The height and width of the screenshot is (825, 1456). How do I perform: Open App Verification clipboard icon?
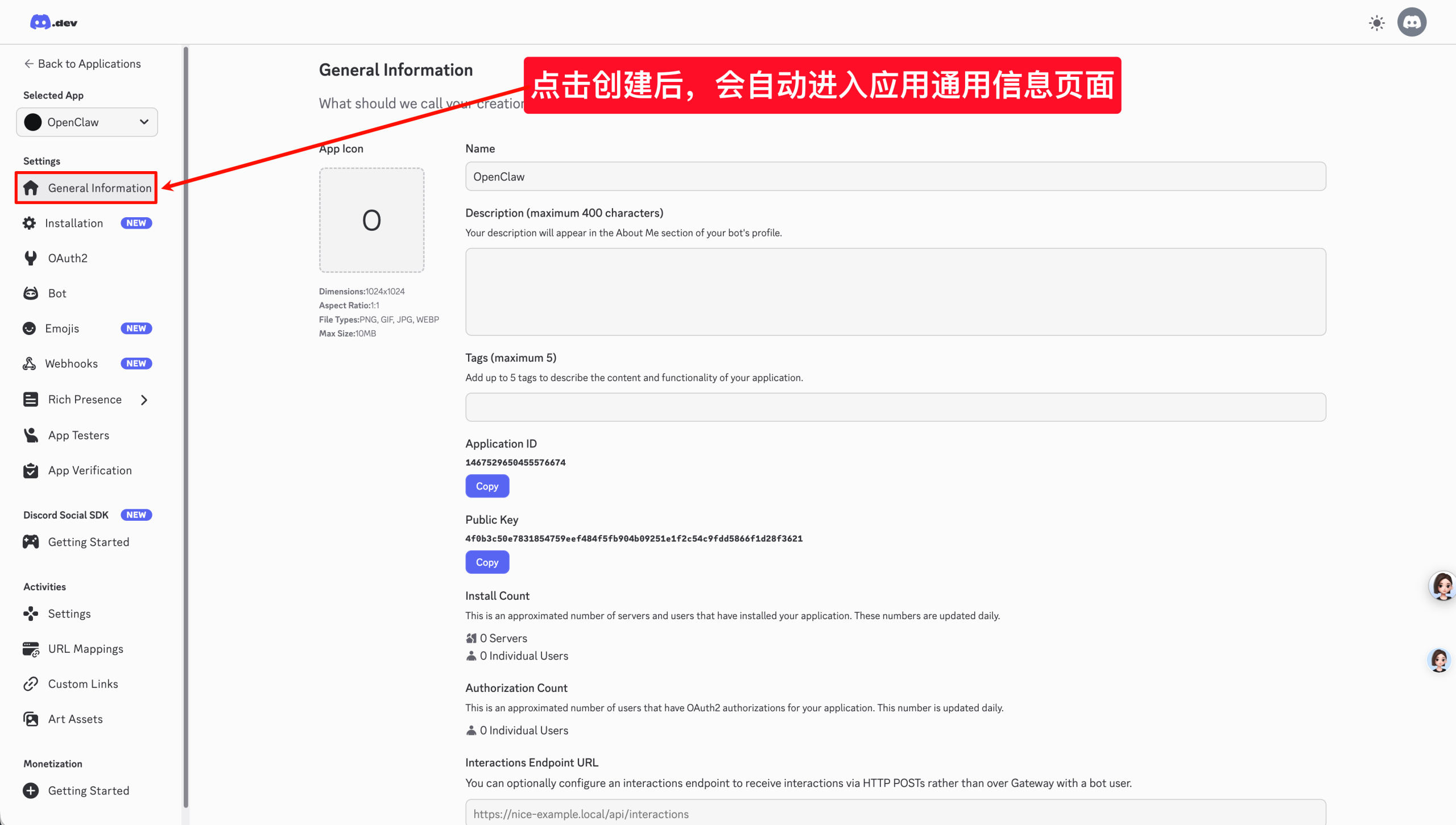point(31,471)
